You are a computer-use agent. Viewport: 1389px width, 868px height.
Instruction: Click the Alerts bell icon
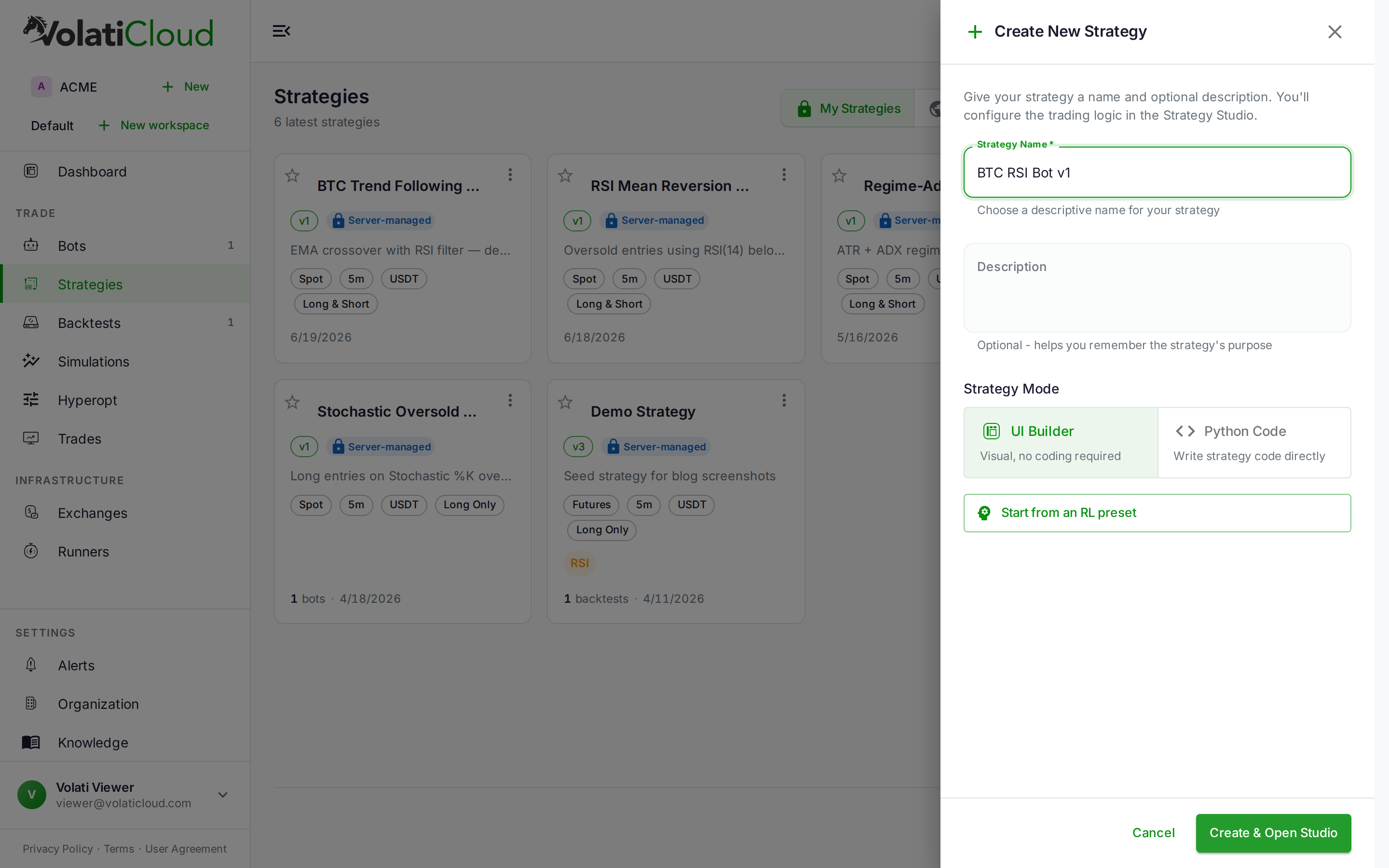point(31,665)
